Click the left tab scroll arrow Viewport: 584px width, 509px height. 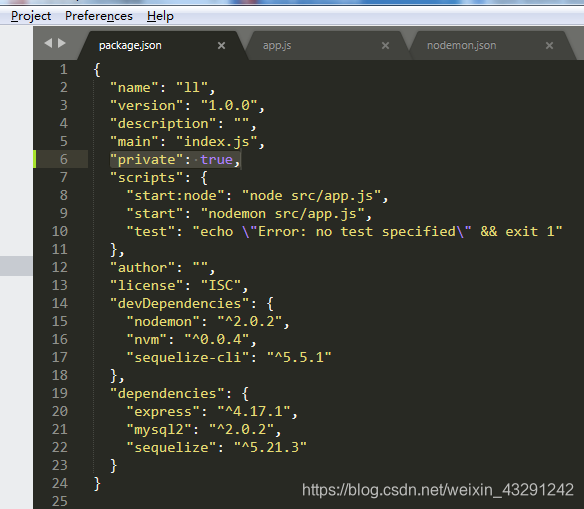[x=48, y=43]
